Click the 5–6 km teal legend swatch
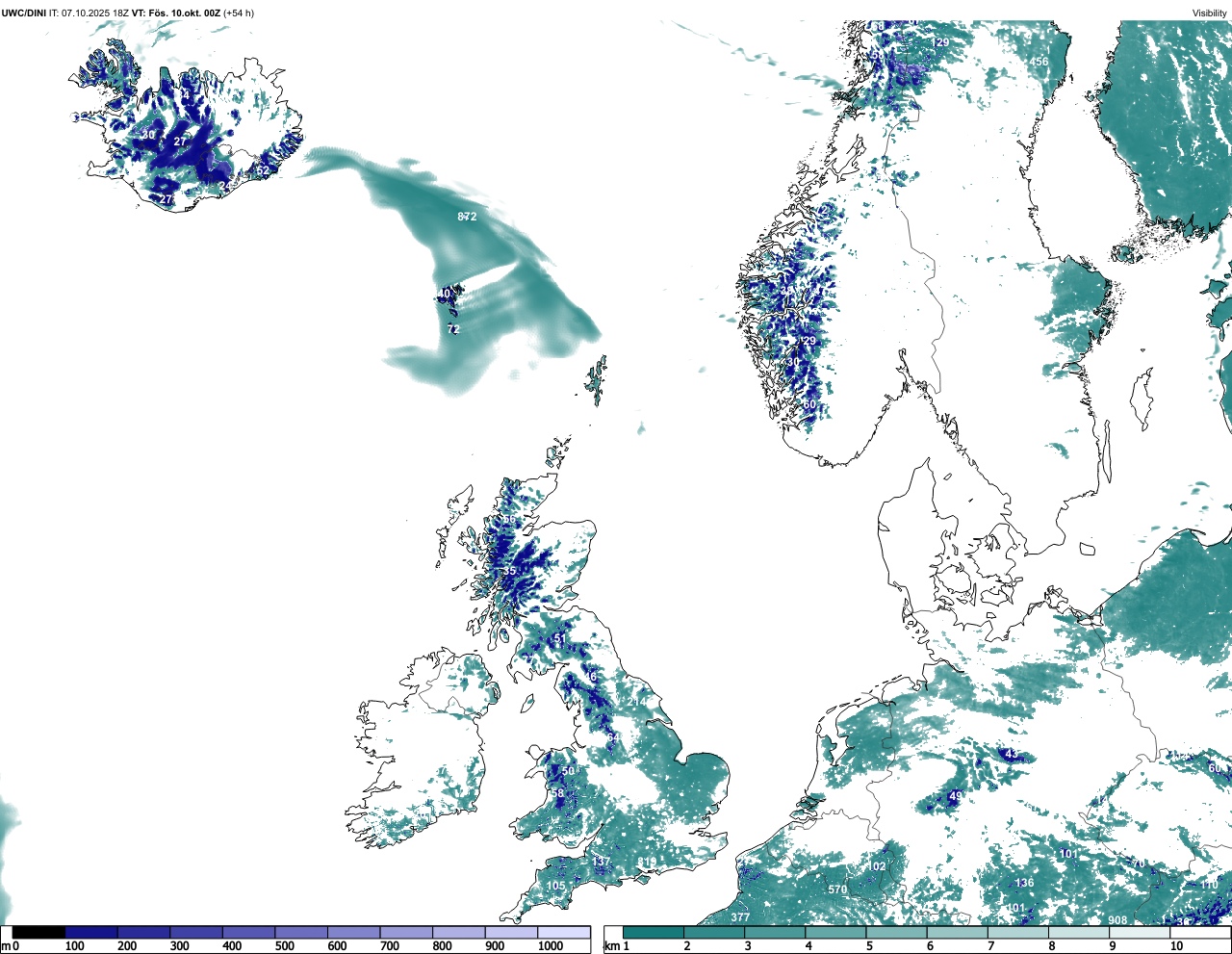The width and height of the screenshot is (1232, 954). tap(896, 932)
